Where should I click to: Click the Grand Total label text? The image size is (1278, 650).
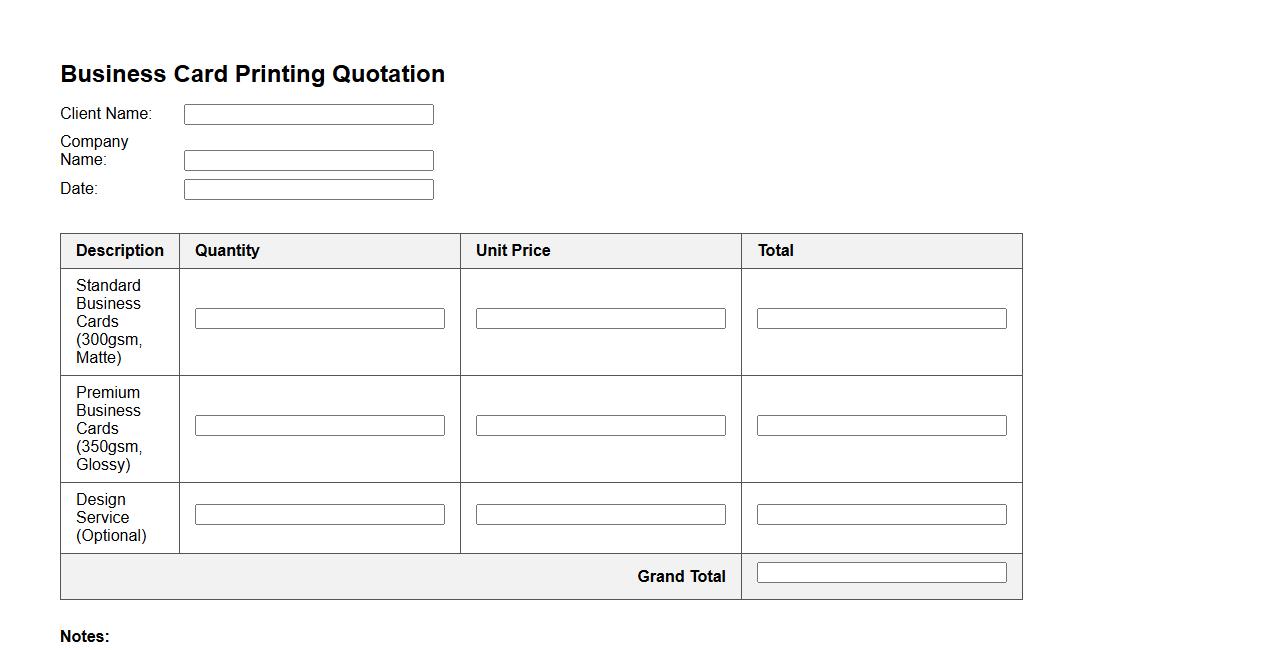pos(681,577)
